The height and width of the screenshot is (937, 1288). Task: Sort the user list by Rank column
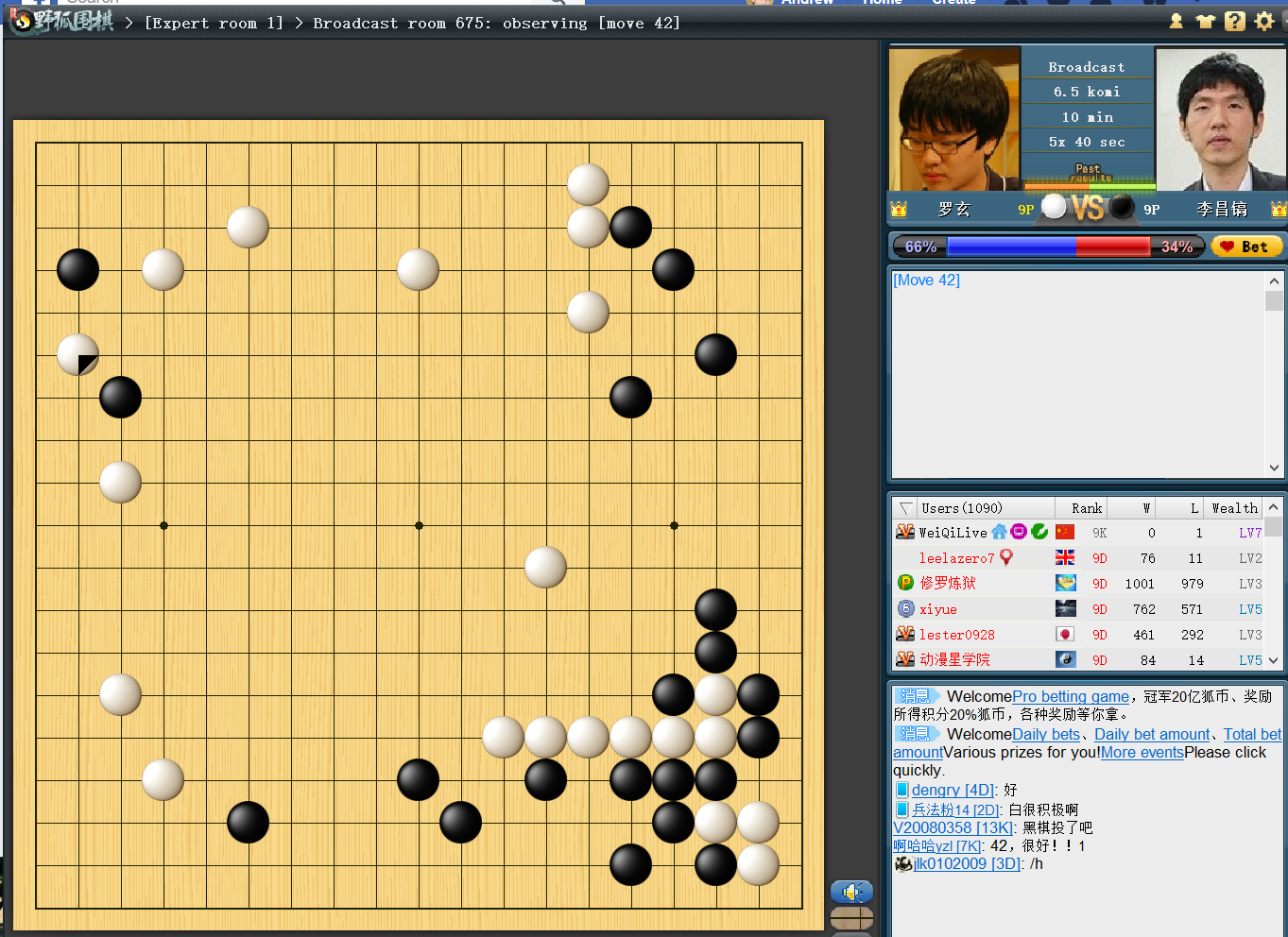tap(1086, 508)
